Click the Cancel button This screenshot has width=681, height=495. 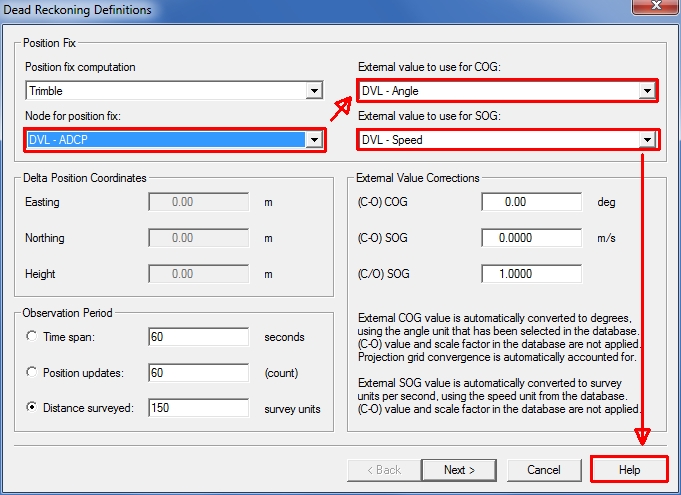[544, 470]
